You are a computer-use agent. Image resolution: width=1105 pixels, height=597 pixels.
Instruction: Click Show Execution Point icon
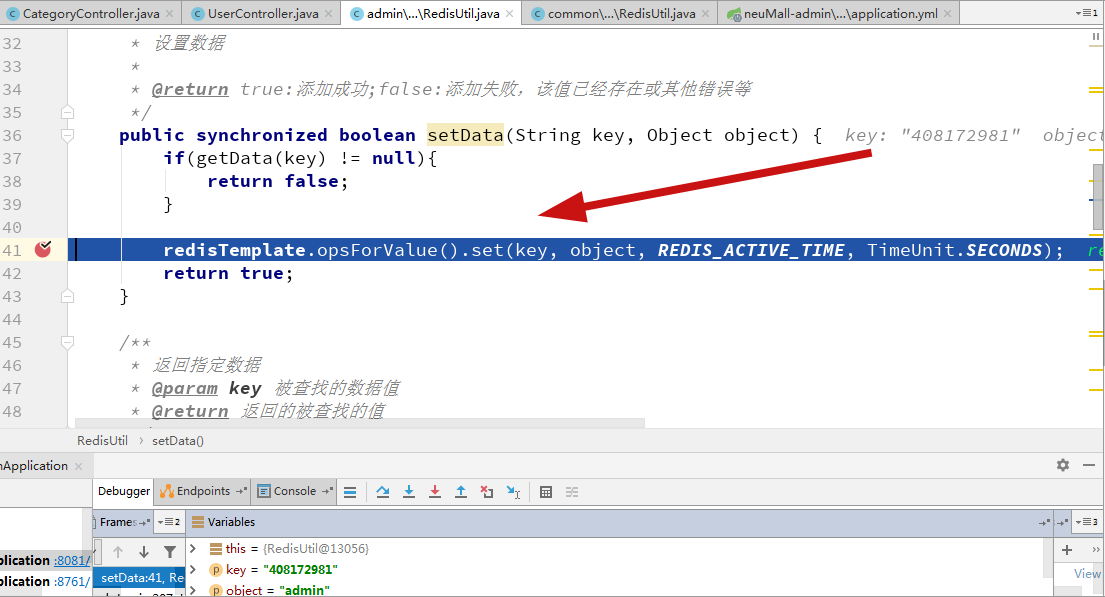350,492
